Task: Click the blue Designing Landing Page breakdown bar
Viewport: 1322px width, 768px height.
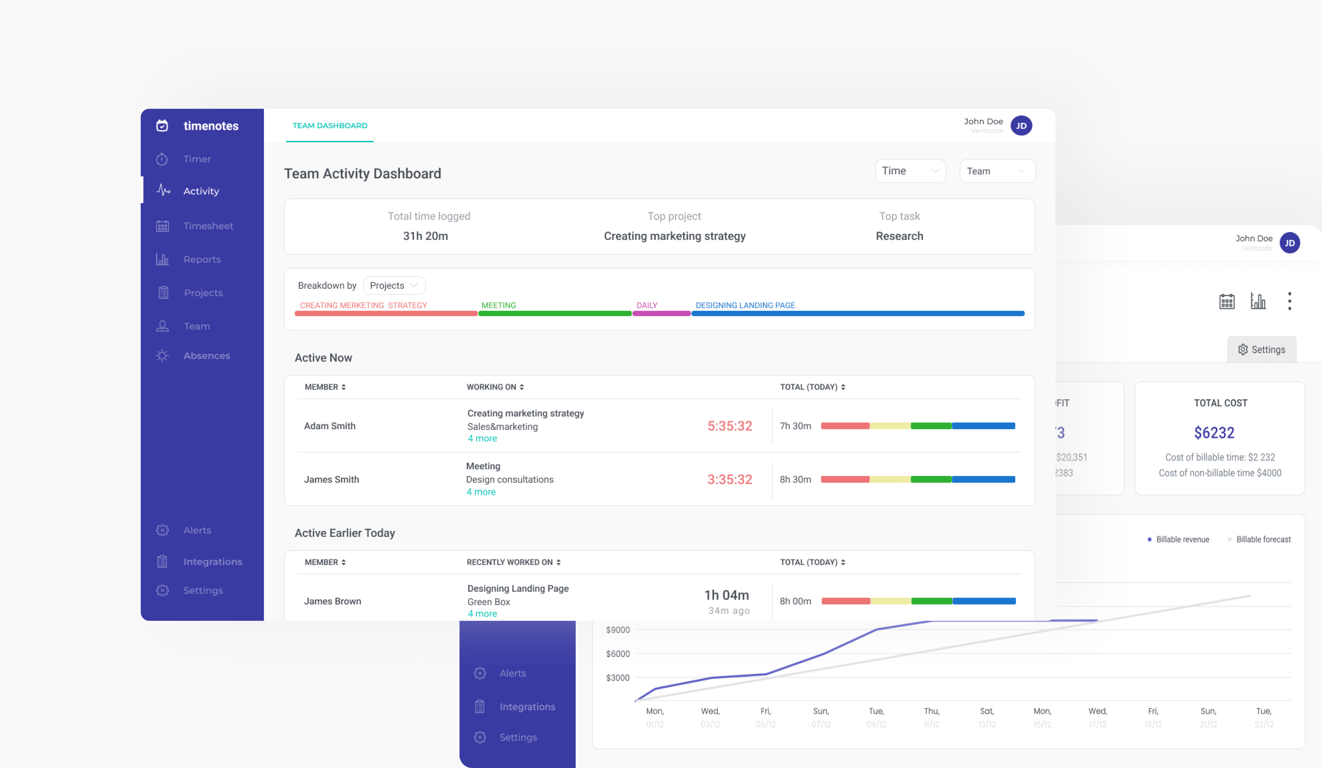Action: 858,313
